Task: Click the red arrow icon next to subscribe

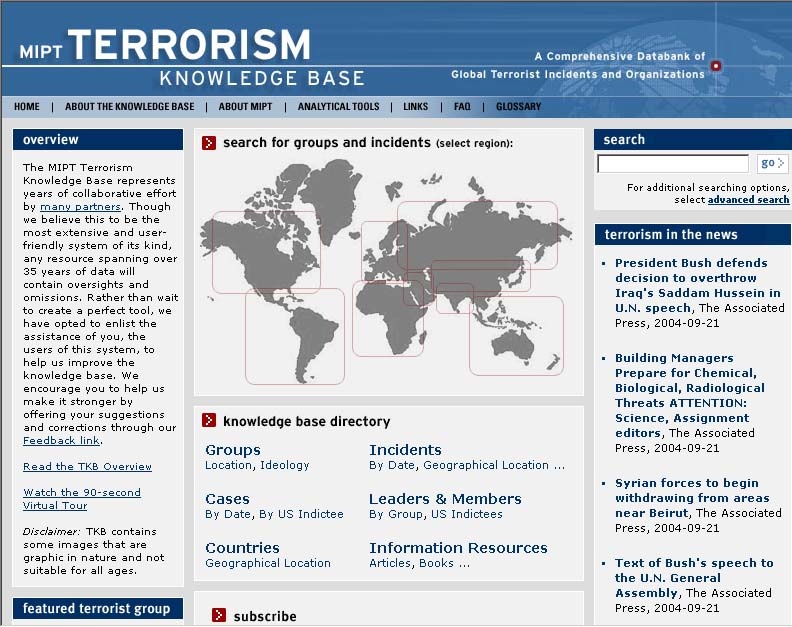Action: (219, 616)
